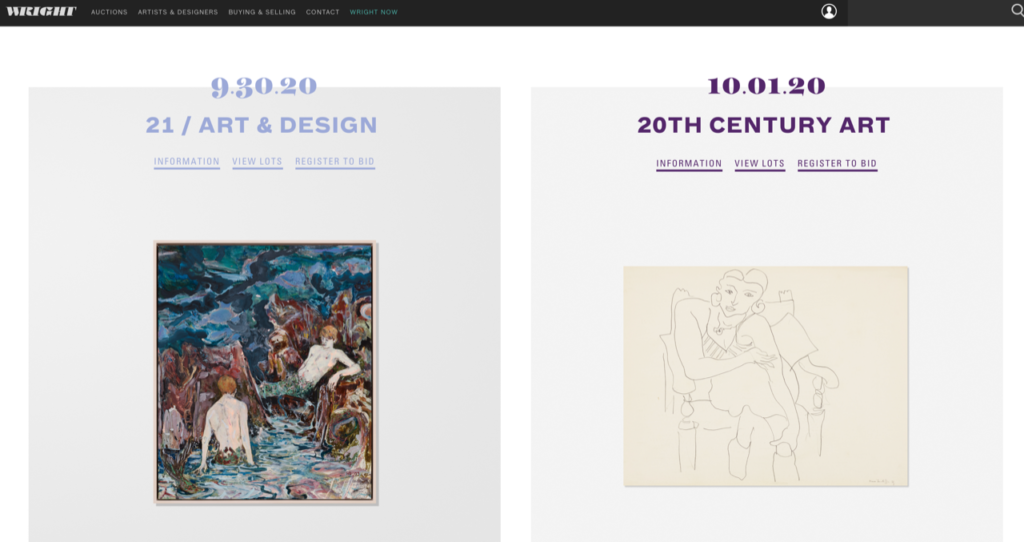
Task: Open the user account profile icon
Action: [829, 12]
